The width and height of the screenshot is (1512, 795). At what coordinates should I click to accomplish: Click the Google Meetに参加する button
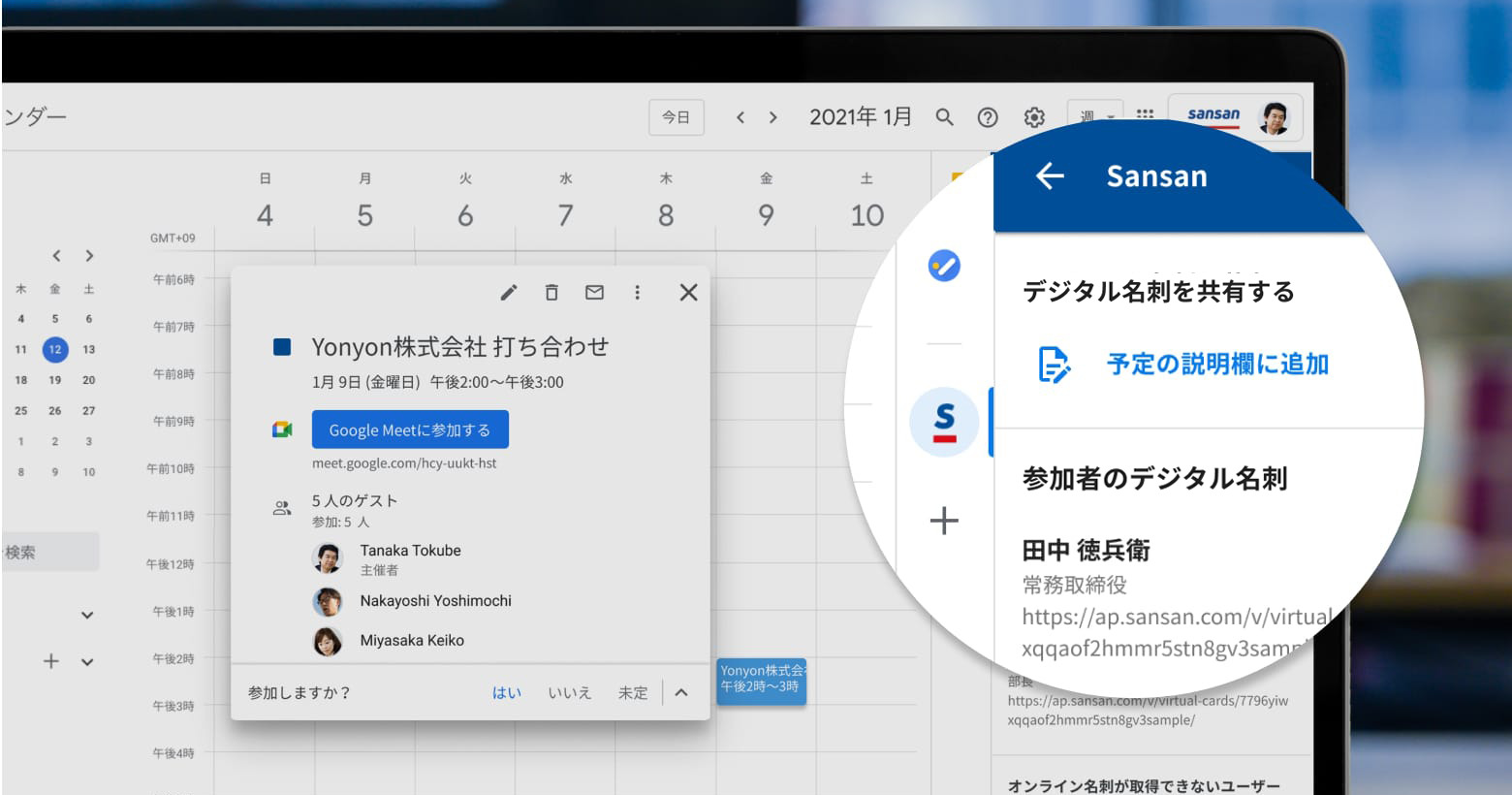click(x=410, y=429)
